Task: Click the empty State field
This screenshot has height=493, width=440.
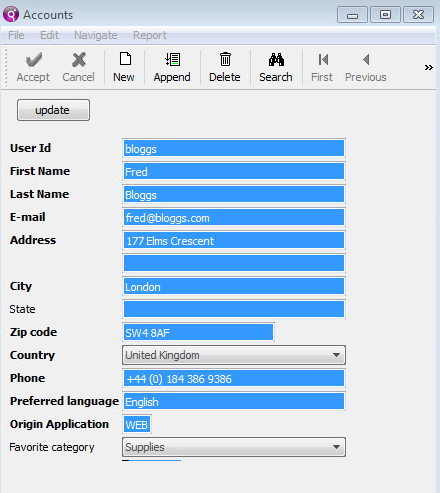Action: pyautogui.click(x=234, y=309)
